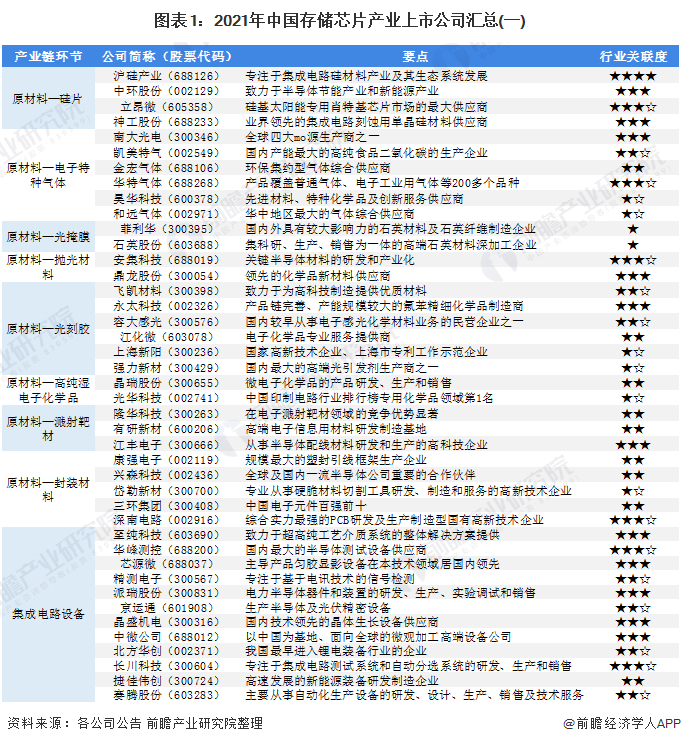Click 永太科技（002326） company cell

tap(167, 306)
